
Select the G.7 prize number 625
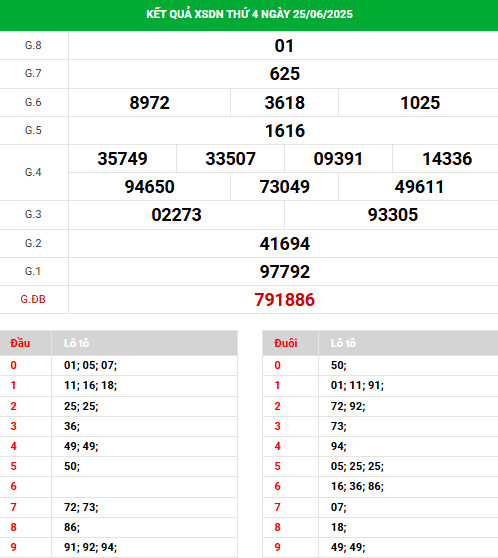pos(284,74)
